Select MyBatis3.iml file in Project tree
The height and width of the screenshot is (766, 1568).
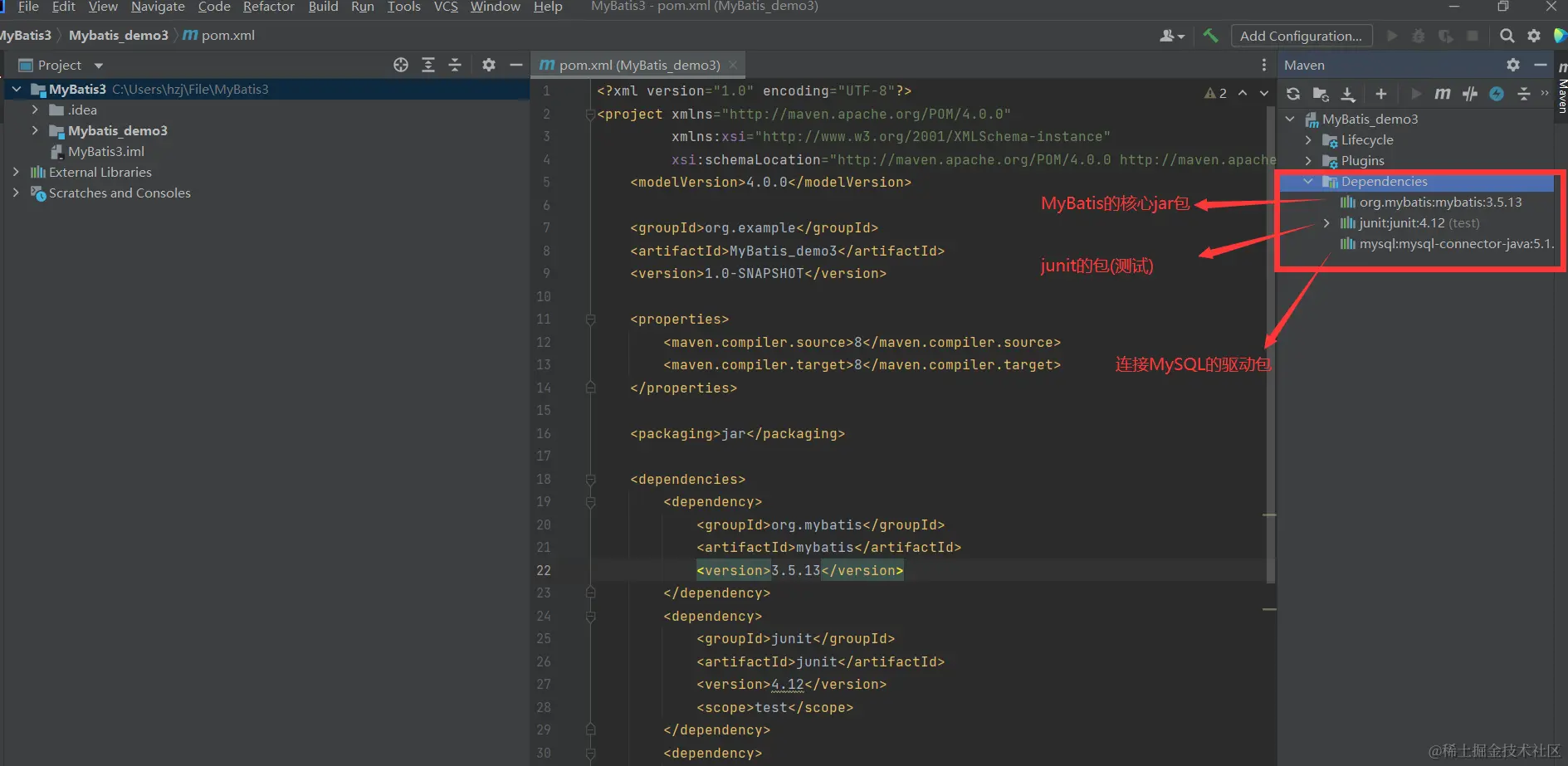[106, 151]
